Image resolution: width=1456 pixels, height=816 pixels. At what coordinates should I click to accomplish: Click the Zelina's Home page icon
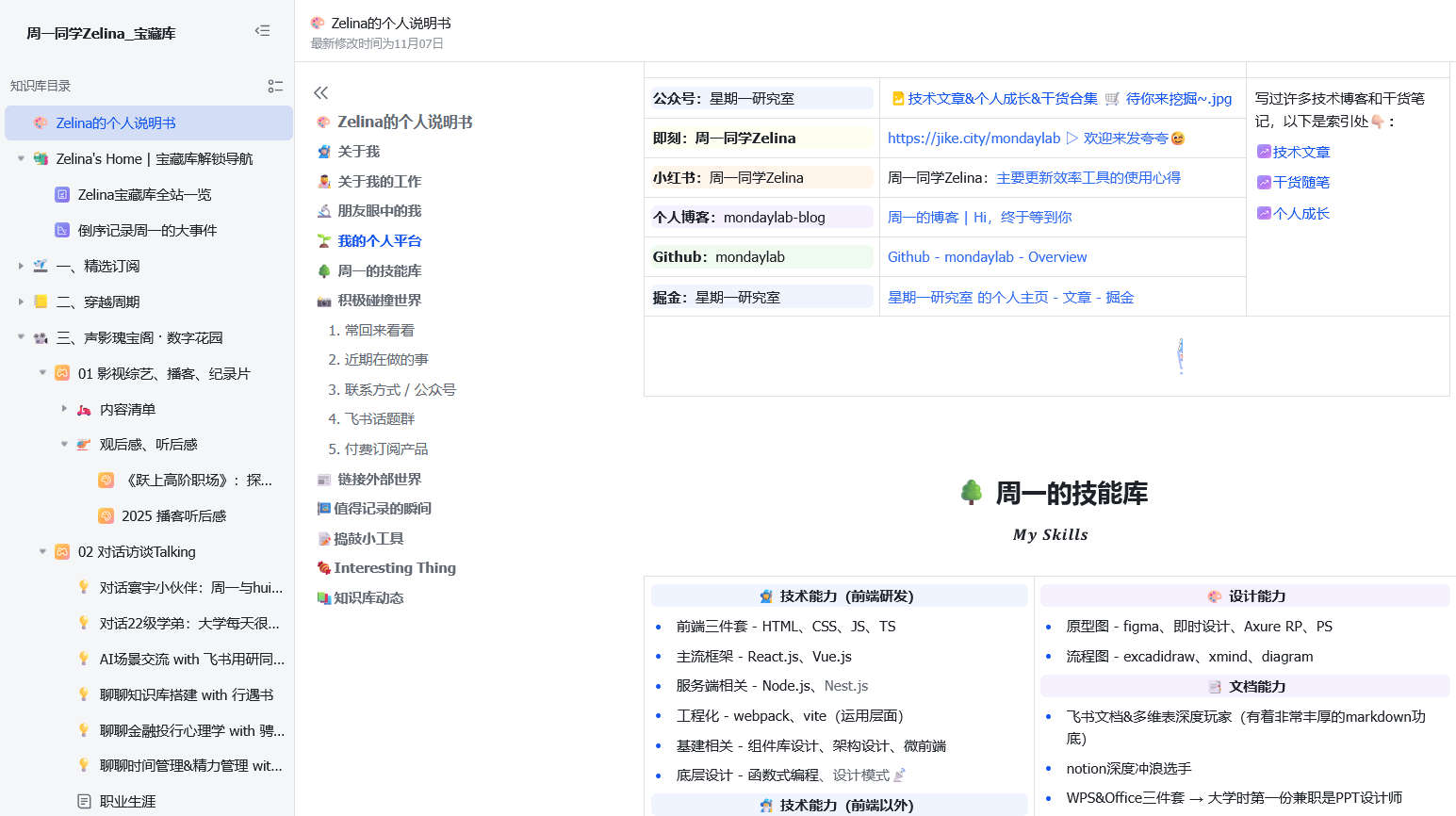tap(41, 158)
